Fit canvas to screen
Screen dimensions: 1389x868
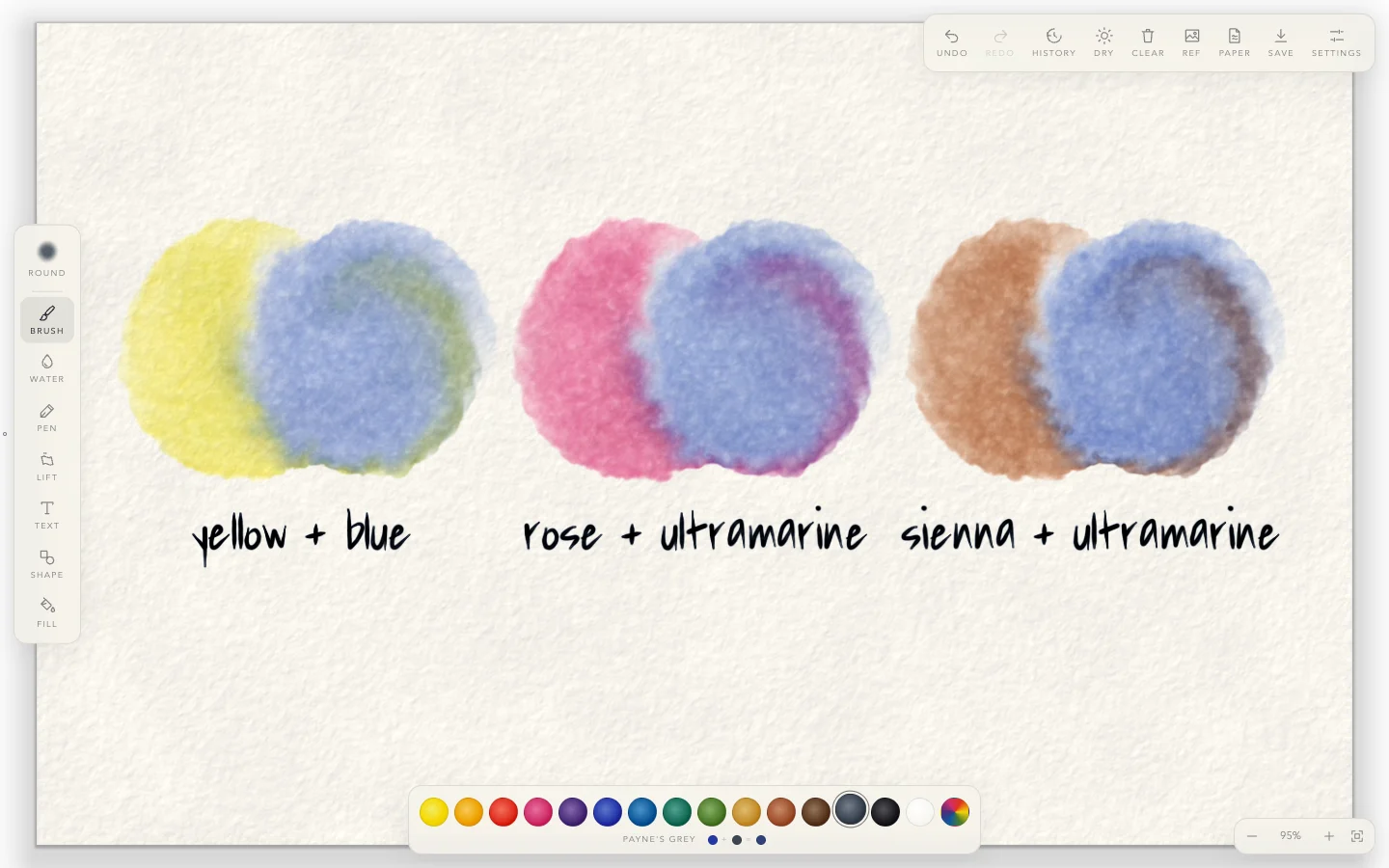click(1357, 836)
